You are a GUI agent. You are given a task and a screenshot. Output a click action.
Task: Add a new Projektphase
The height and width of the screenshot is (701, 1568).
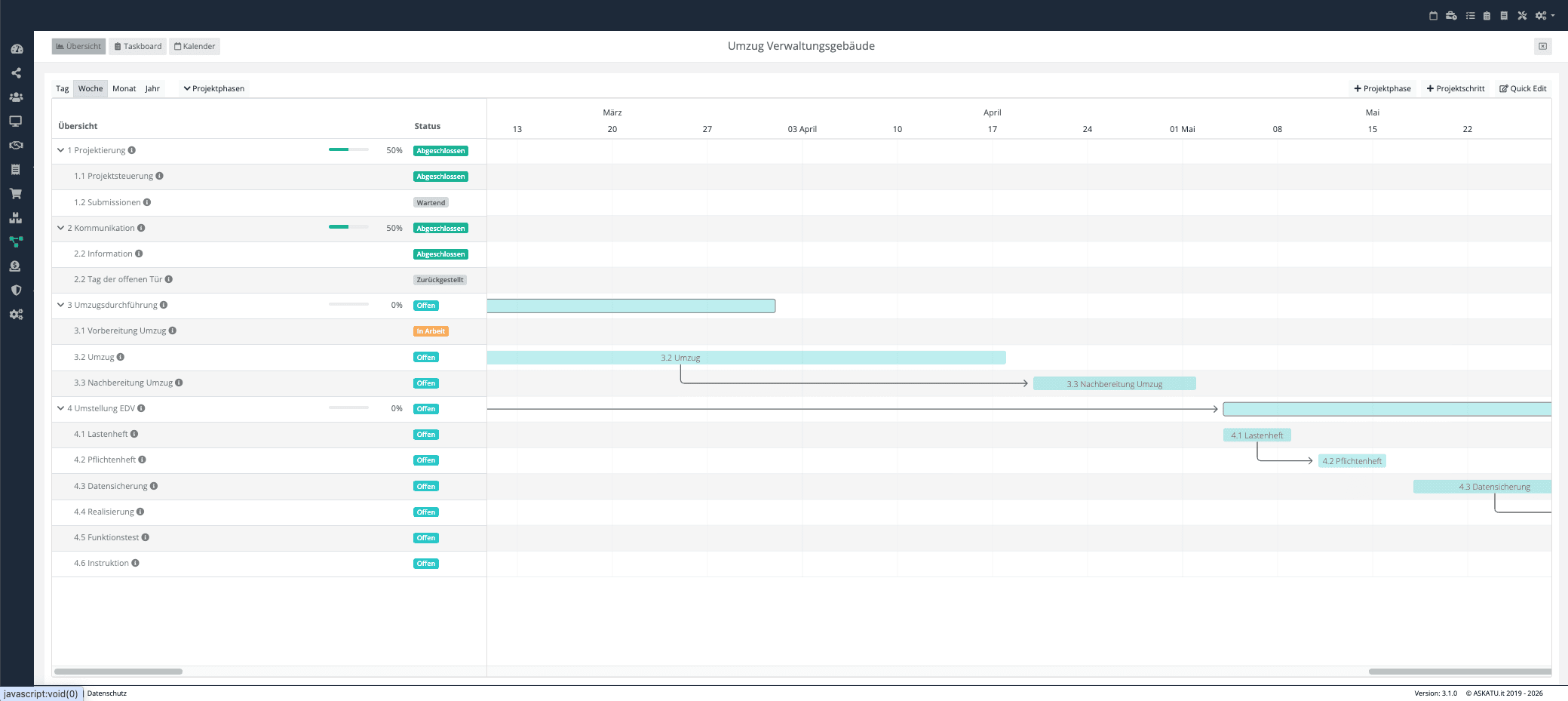point(1382,88)
